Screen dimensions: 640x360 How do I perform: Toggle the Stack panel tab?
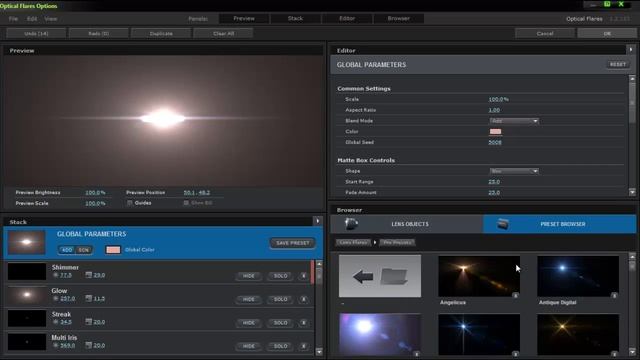coord(296,18)
